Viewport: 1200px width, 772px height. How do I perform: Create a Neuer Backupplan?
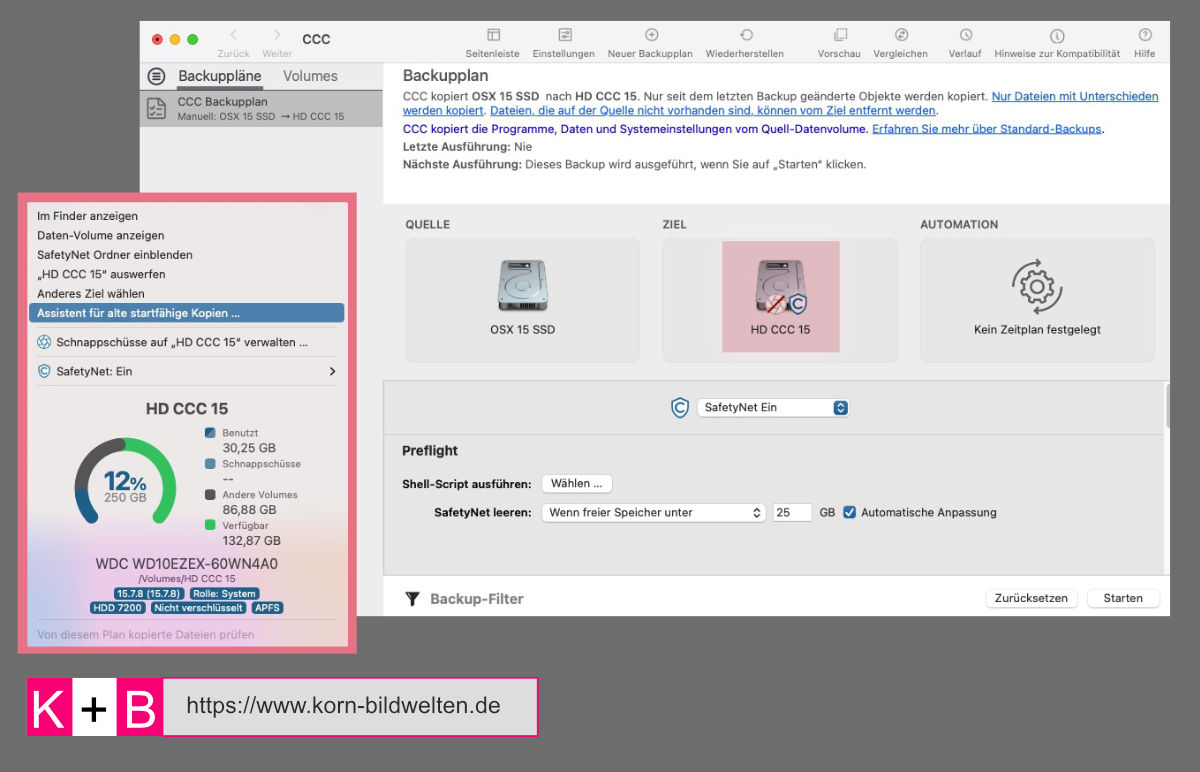[x=652, y=35]
